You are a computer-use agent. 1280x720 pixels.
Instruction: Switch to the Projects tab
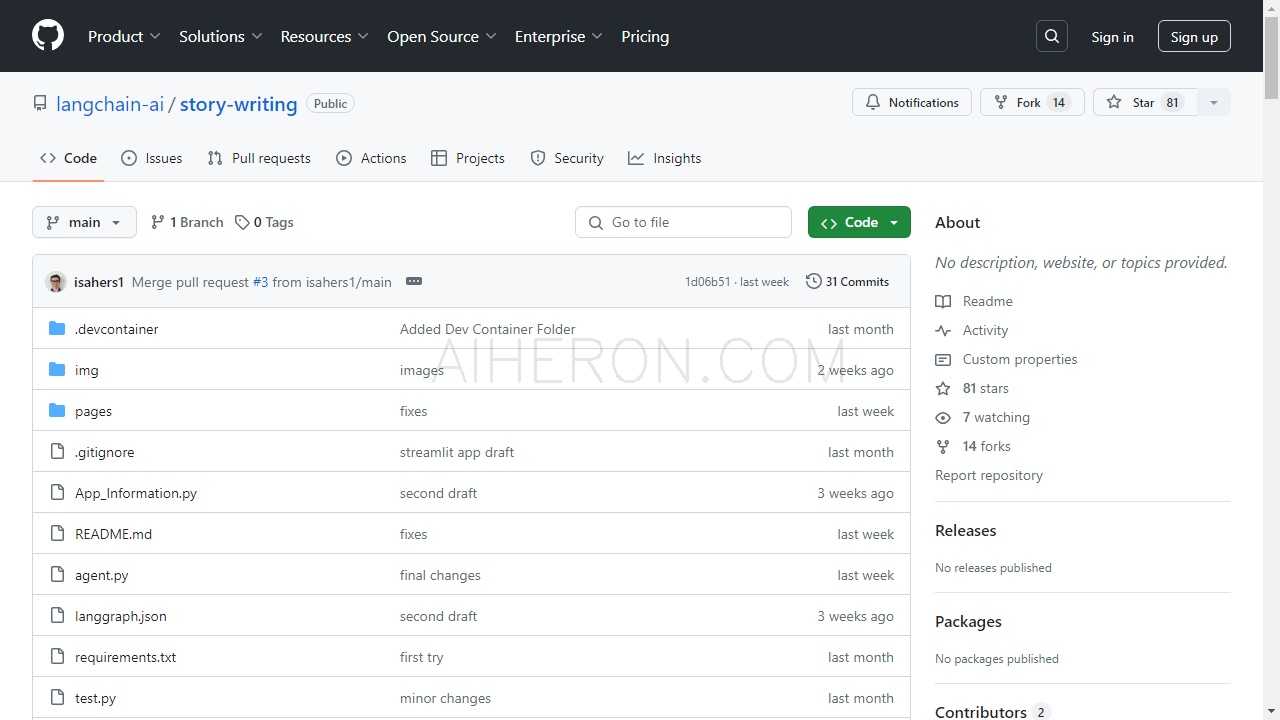pos(468,158)
